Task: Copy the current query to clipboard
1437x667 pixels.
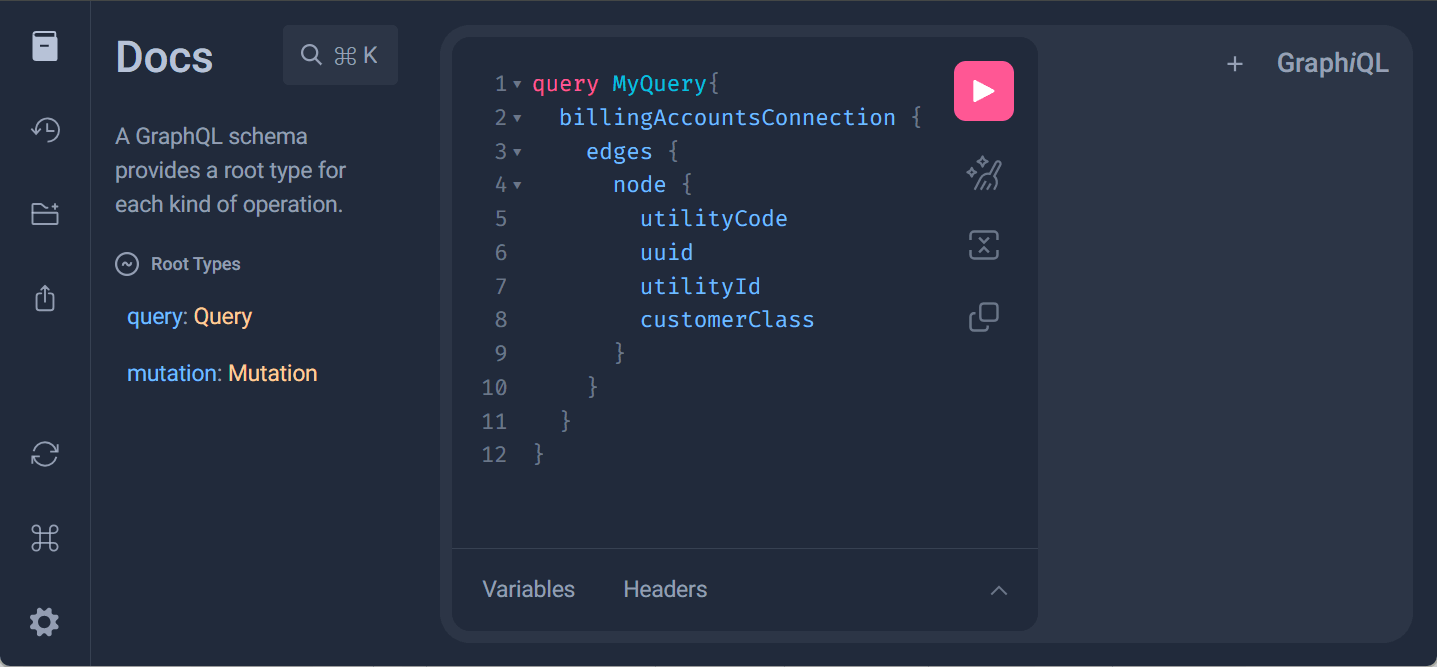Action: click(x=983, y=316)
